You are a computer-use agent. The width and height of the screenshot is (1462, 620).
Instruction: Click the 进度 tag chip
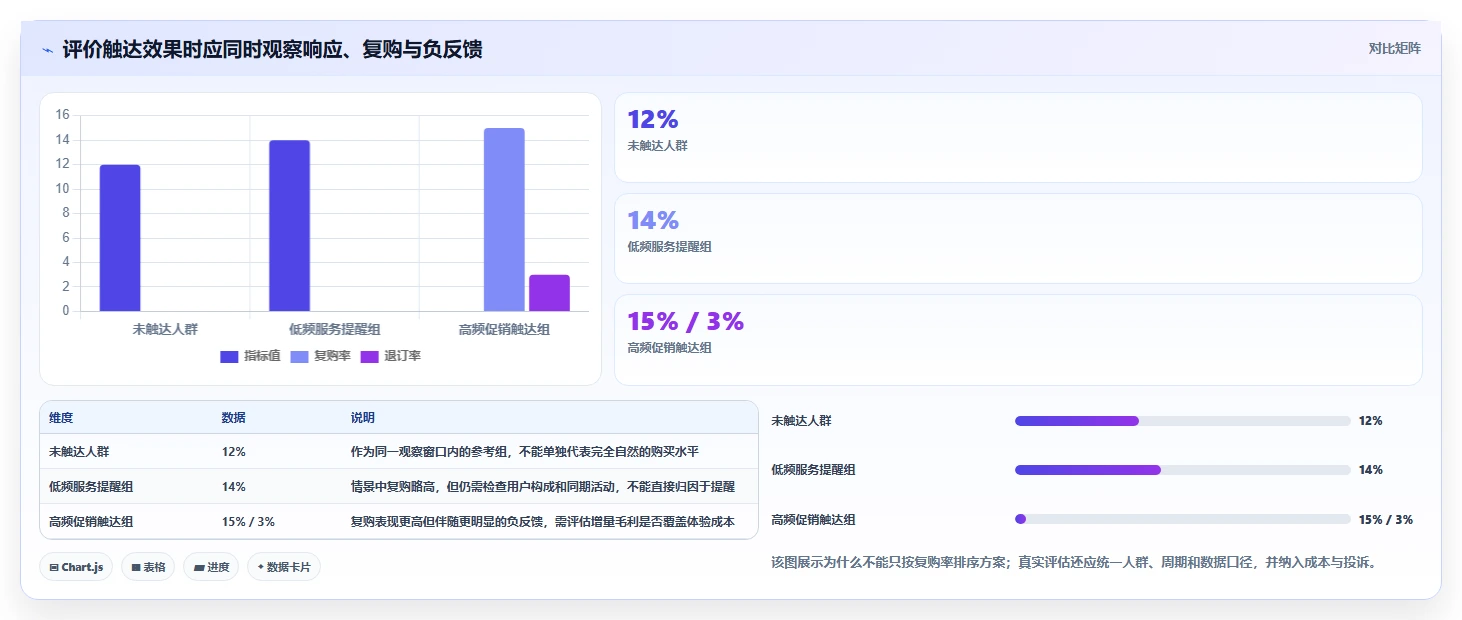(211, 567)
